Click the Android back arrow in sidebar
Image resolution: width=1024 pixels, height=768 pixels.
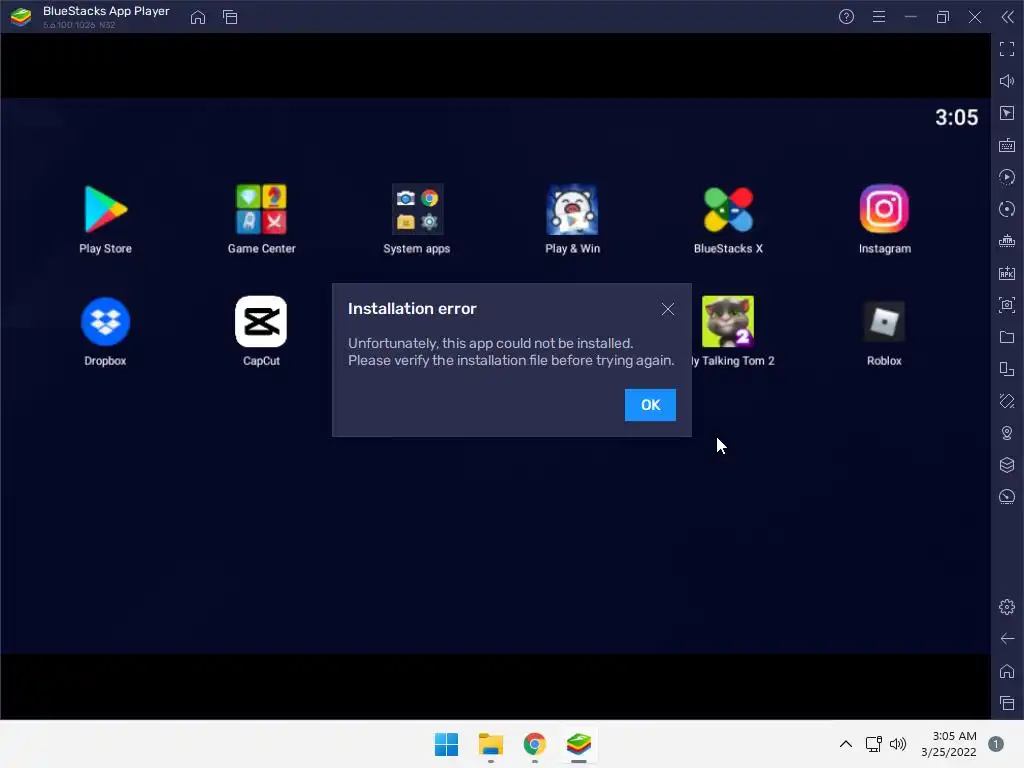tap(1007, 639)
